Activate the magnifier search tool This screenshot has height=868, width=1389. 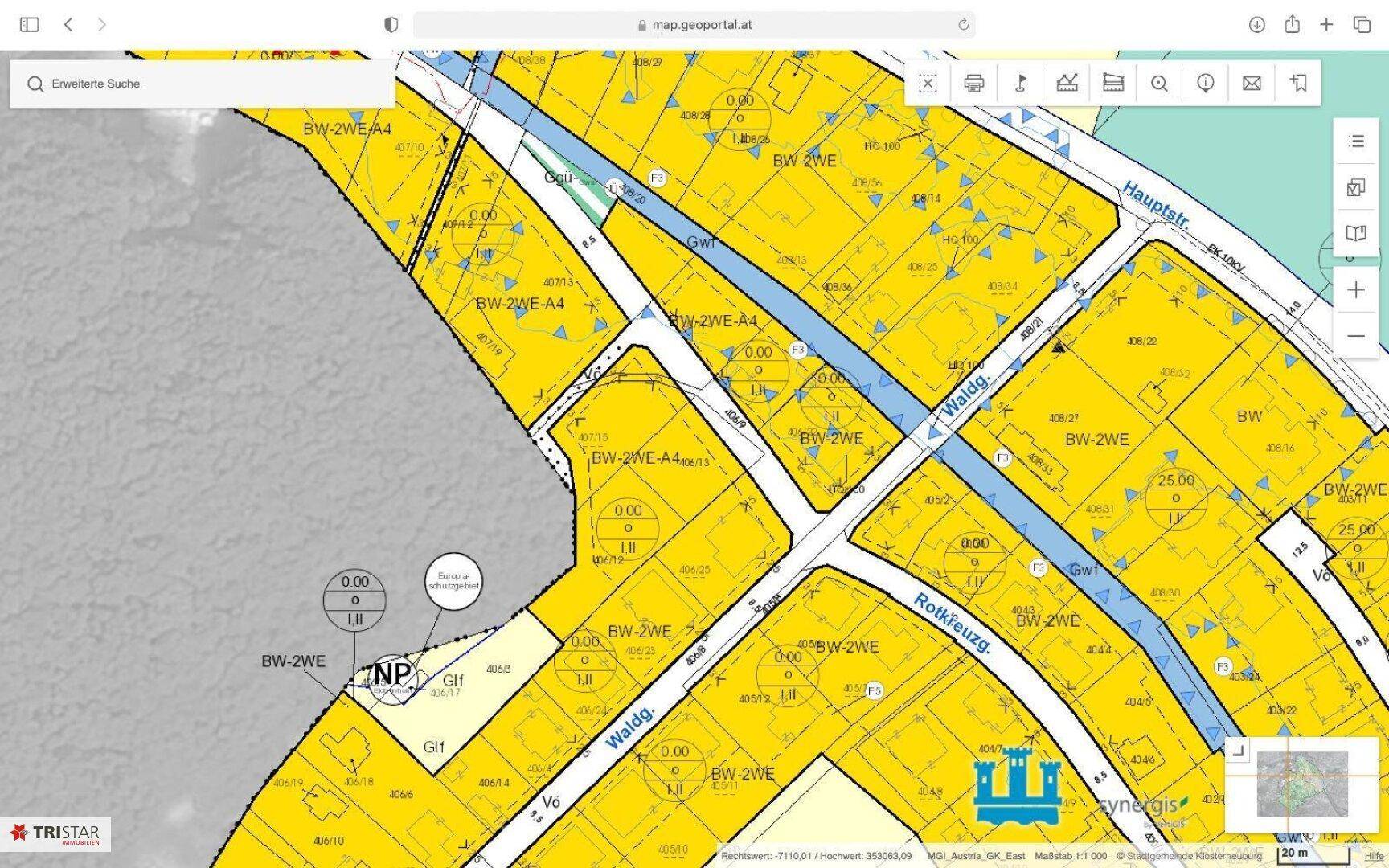coord(1159,83)
